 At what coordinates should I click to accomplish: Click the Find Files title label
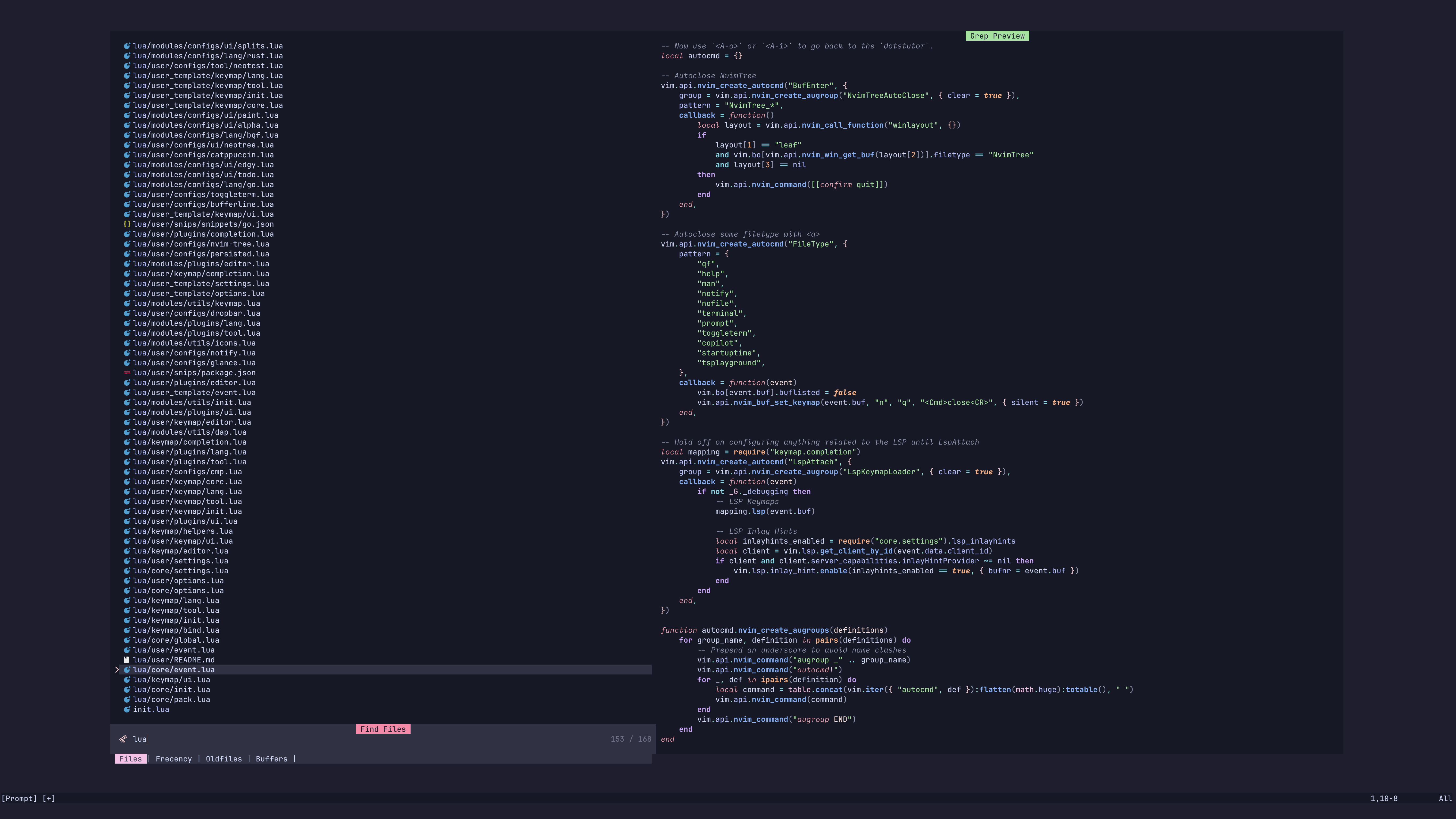point(383,729)
